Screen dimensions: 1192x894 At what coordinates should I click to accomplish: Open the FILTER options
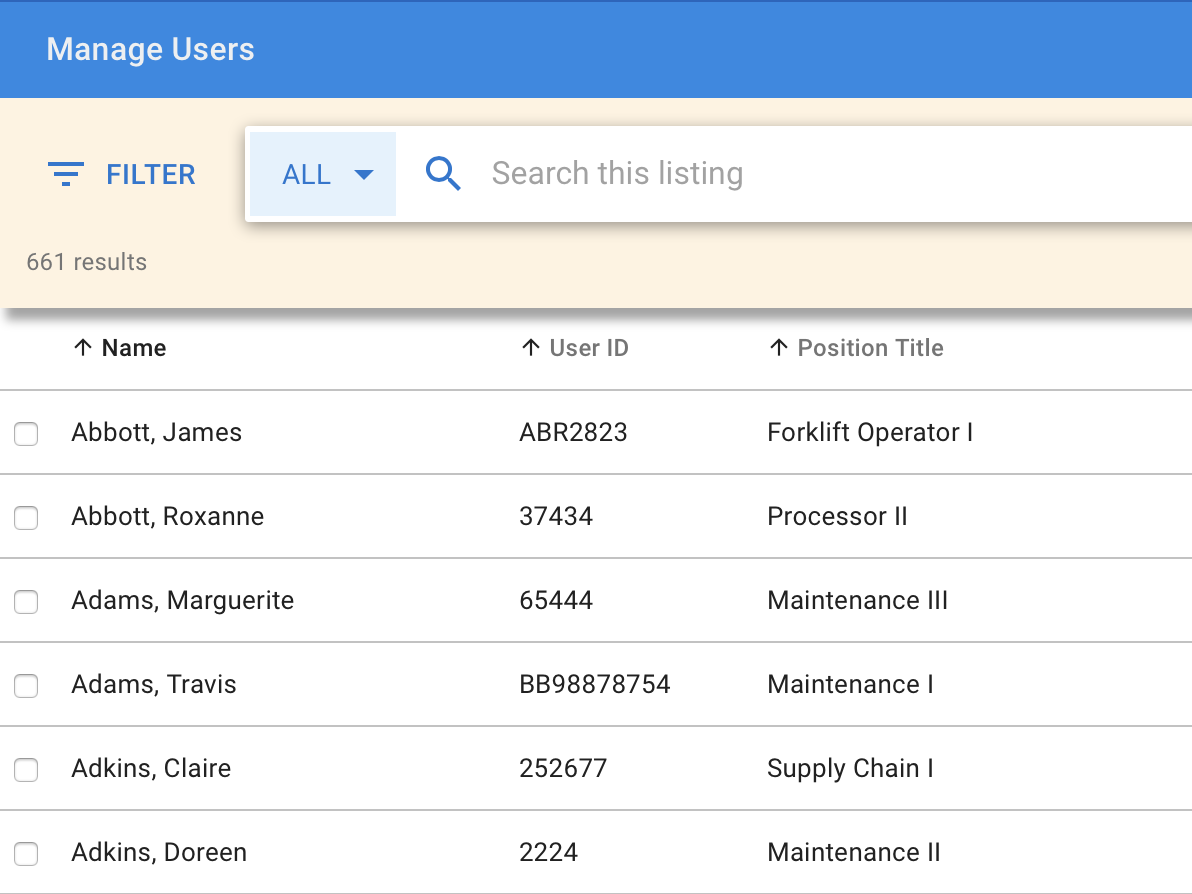pos(122,174)
